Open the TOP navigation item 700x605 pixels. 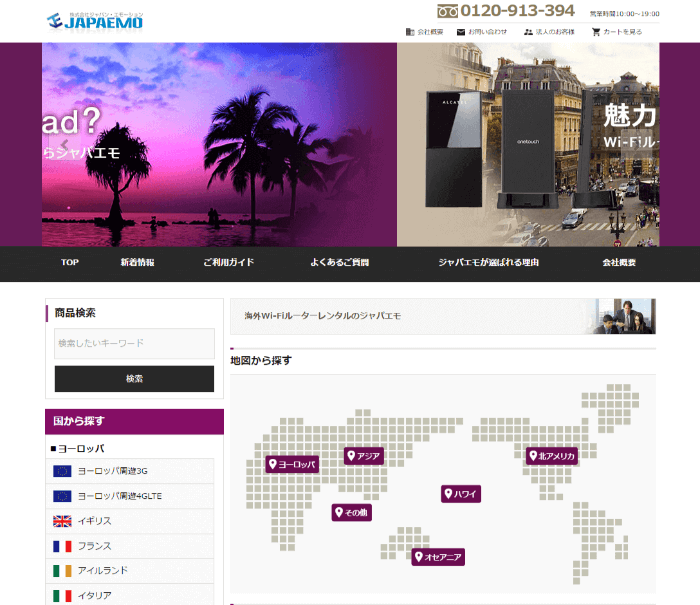pos(70,263)
